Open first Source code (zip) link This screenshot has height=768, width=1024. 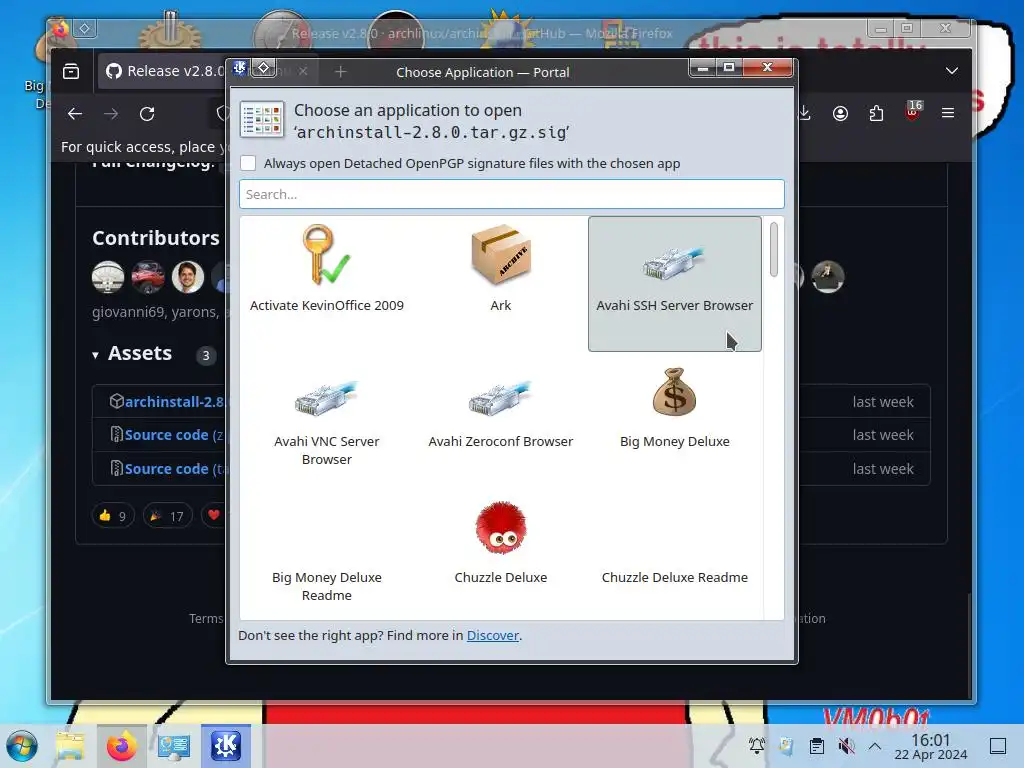[x=174, y=435]
